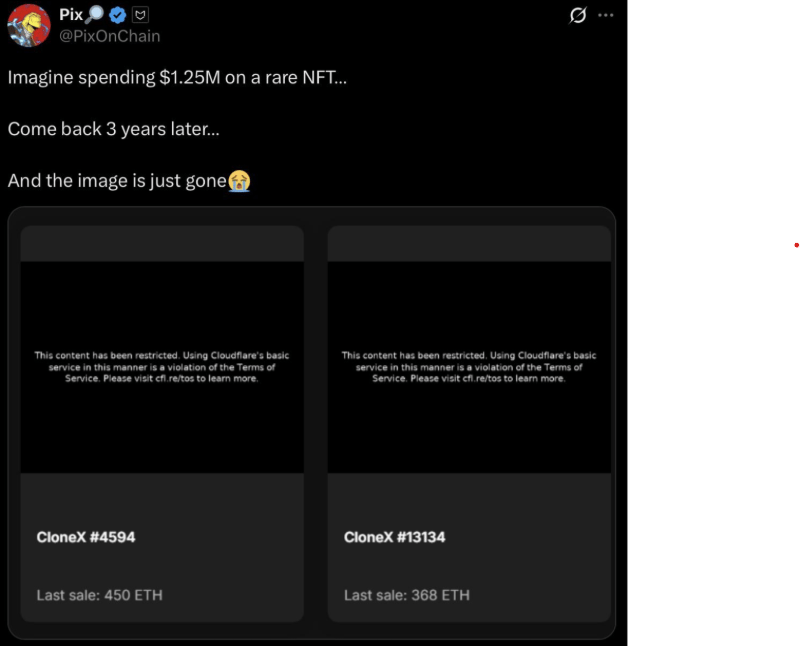The width and height of the screenshot is (800, 646).
Task: Click the Pix display name
Action: pos(71,14)
